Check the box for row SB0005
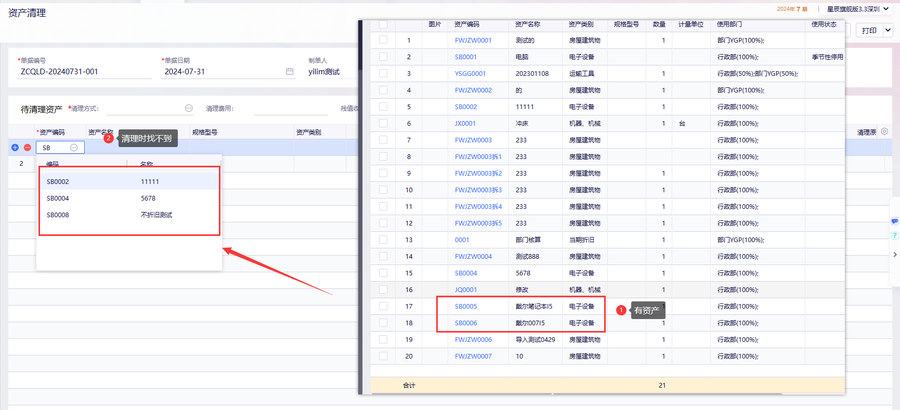Viewport: 900px width, 410px height. 383,306
